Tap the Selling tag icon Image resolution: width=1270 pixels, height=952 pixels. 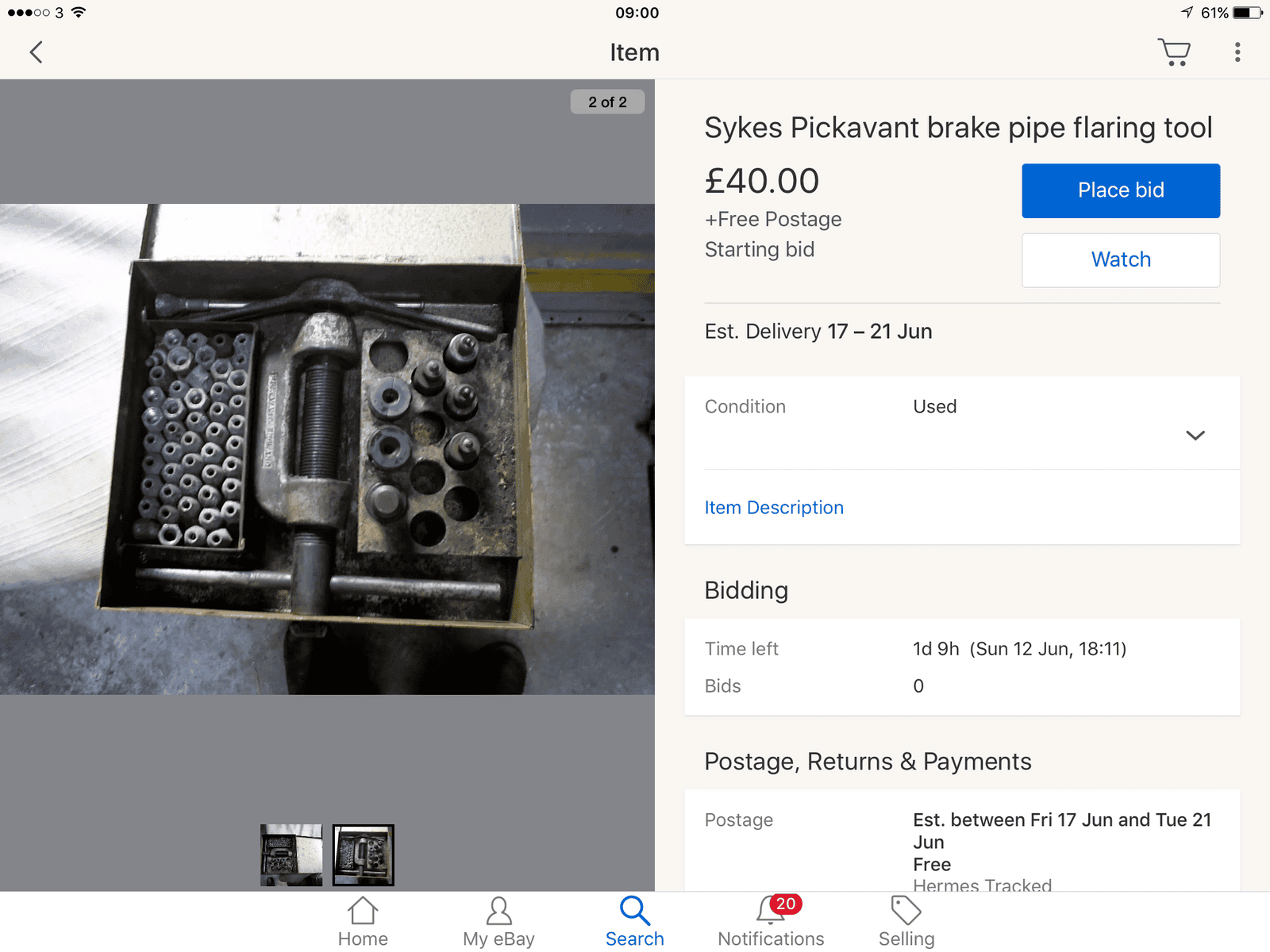906,911
